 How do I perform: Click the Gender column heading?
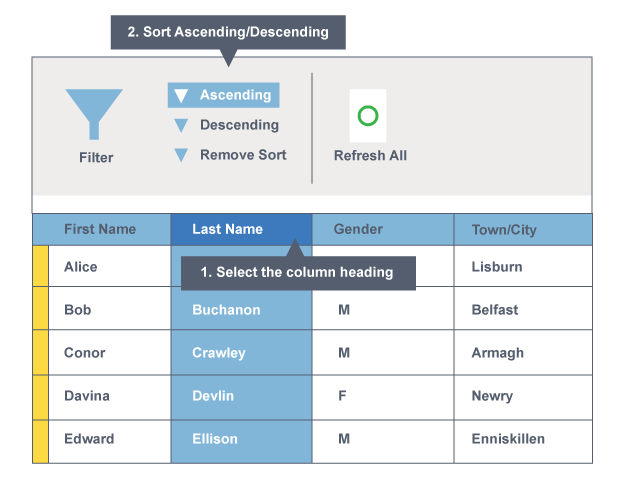(x=358, y=229)
